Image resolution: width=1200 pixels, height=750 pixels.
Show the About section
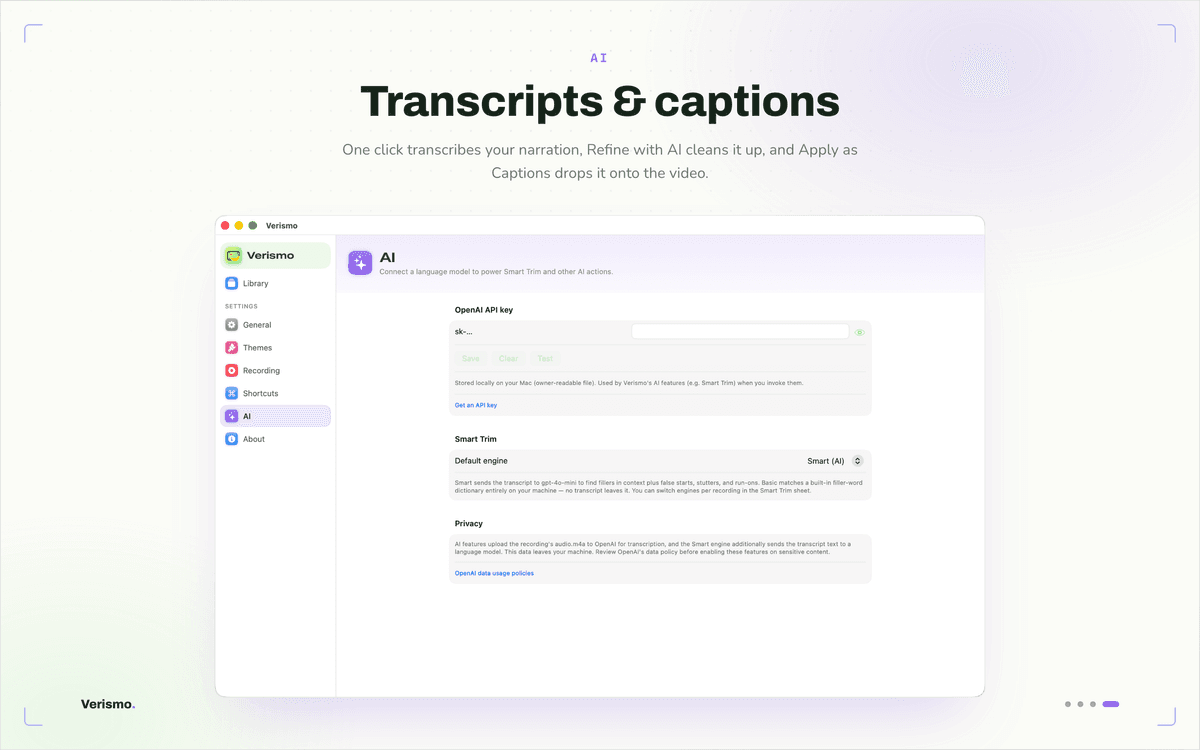275,439
